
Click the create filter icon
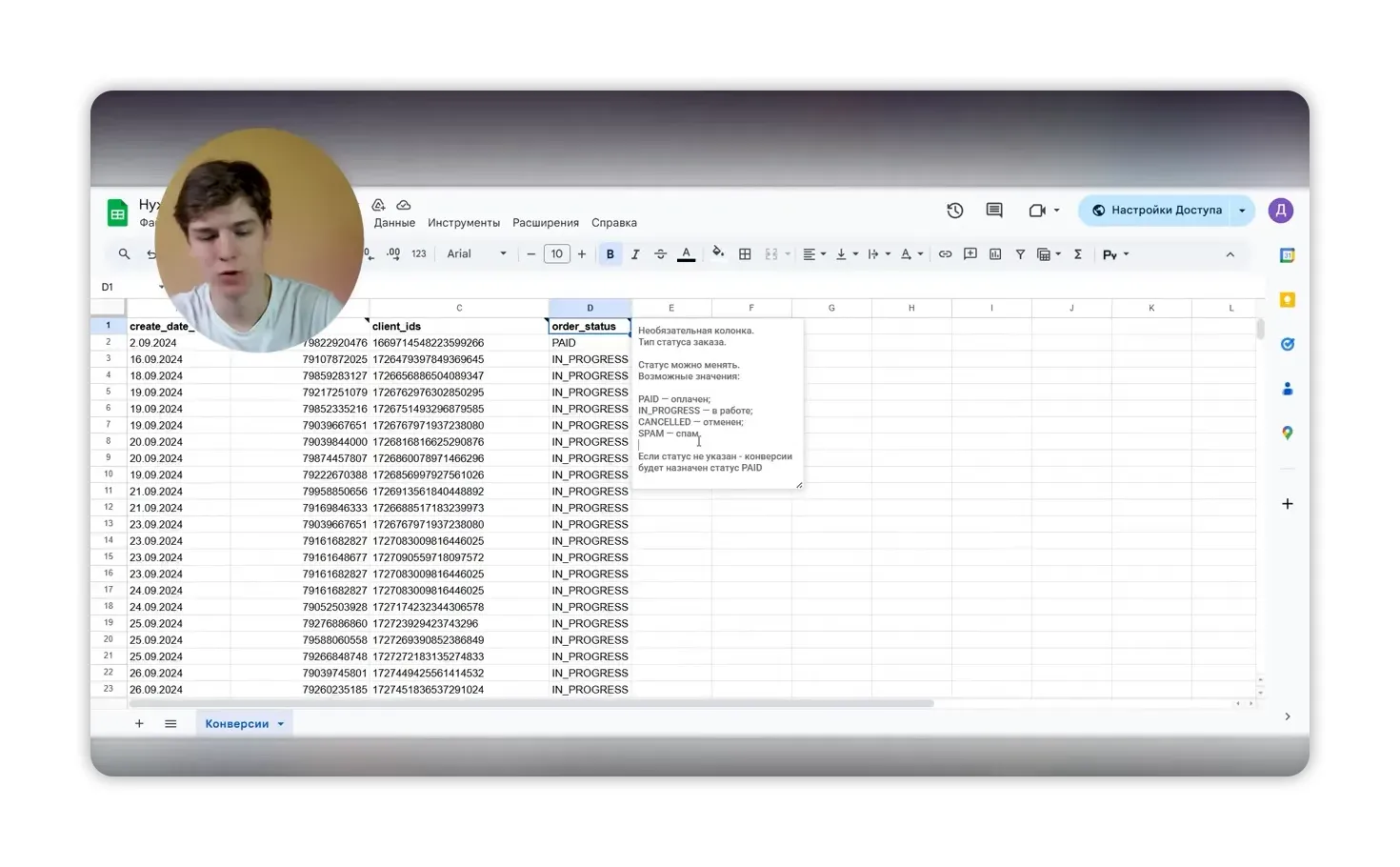(1020, 254)
